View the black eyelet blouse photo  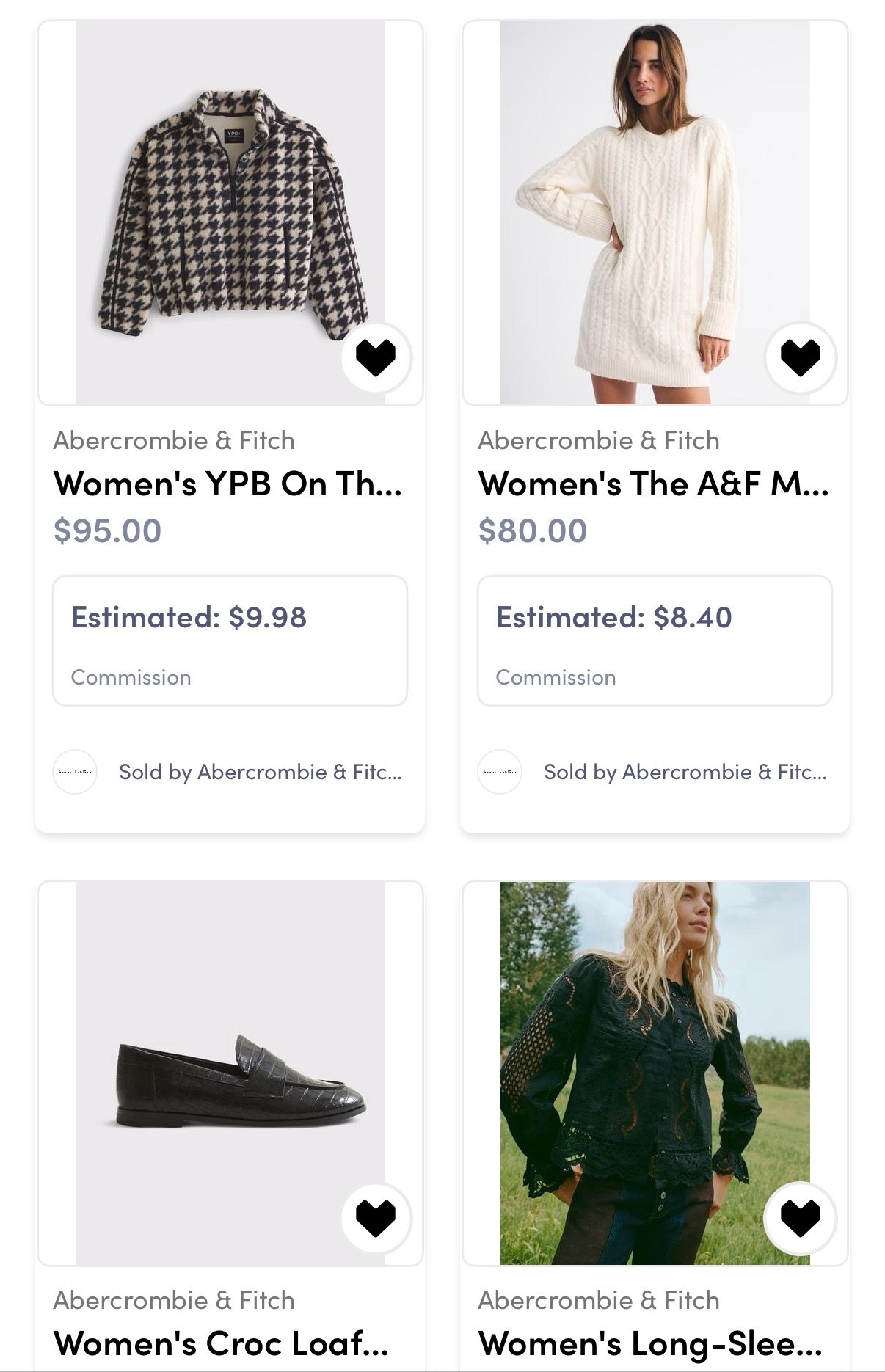tap(655, 1073)
